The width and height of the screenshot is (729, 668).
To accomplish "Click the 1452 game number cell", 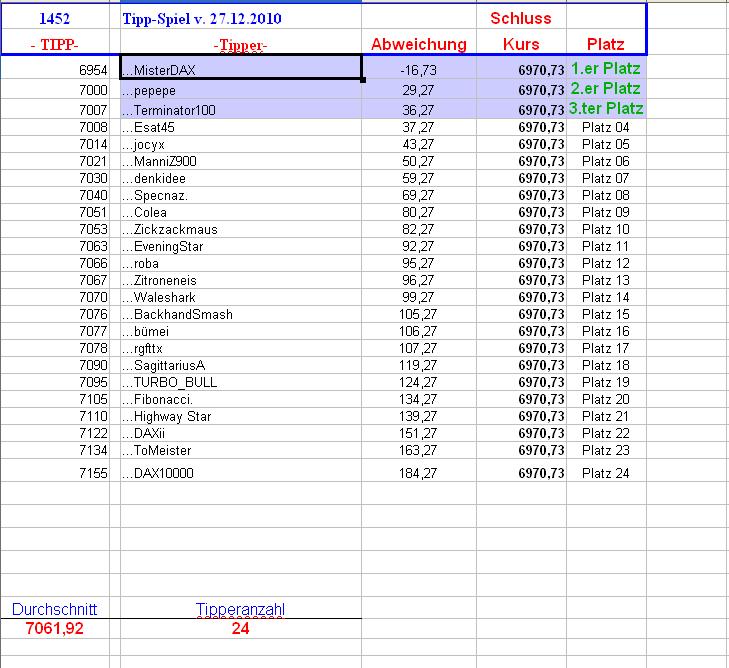I will click(55, 17).
